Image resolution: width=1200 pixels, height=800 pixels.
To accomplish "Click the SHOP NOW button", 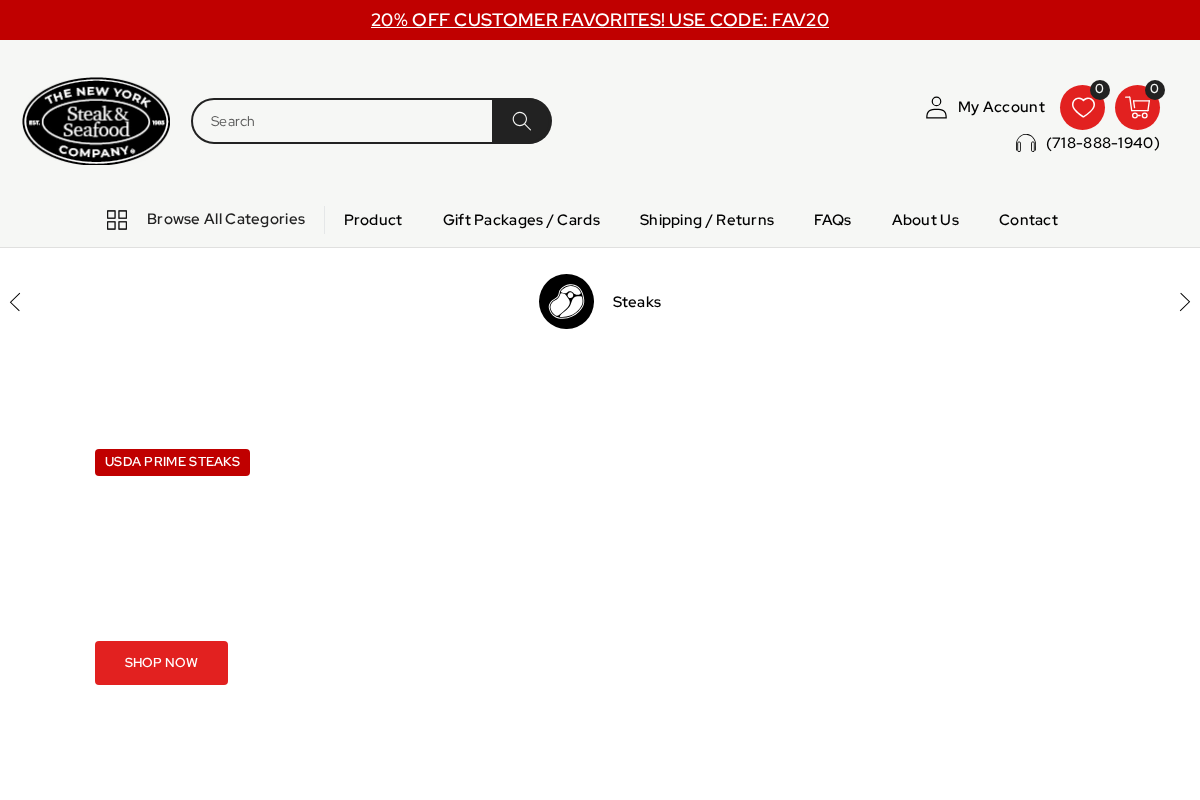I will click(x=161, y=662).
